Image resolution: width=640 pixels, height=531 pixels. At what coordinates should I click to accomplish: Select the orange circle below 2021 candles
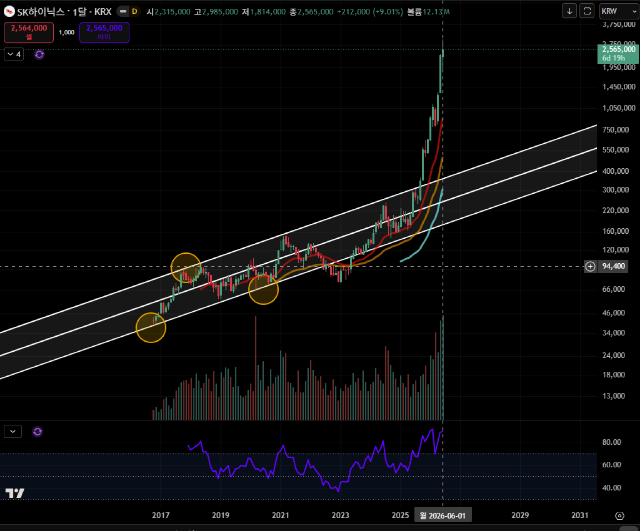(263, 289)
